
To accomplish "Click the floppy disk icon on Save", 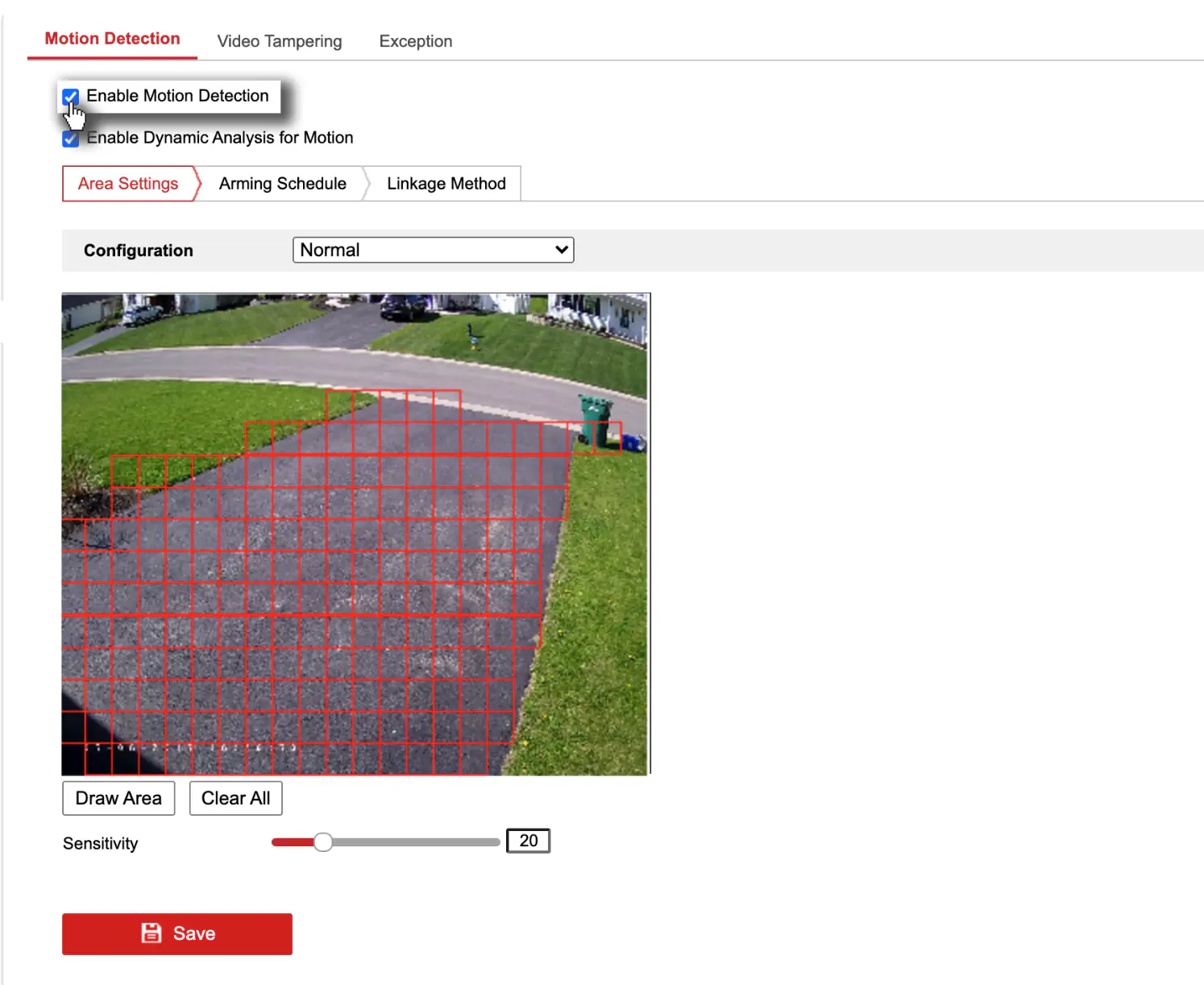I will click(152, 933).
